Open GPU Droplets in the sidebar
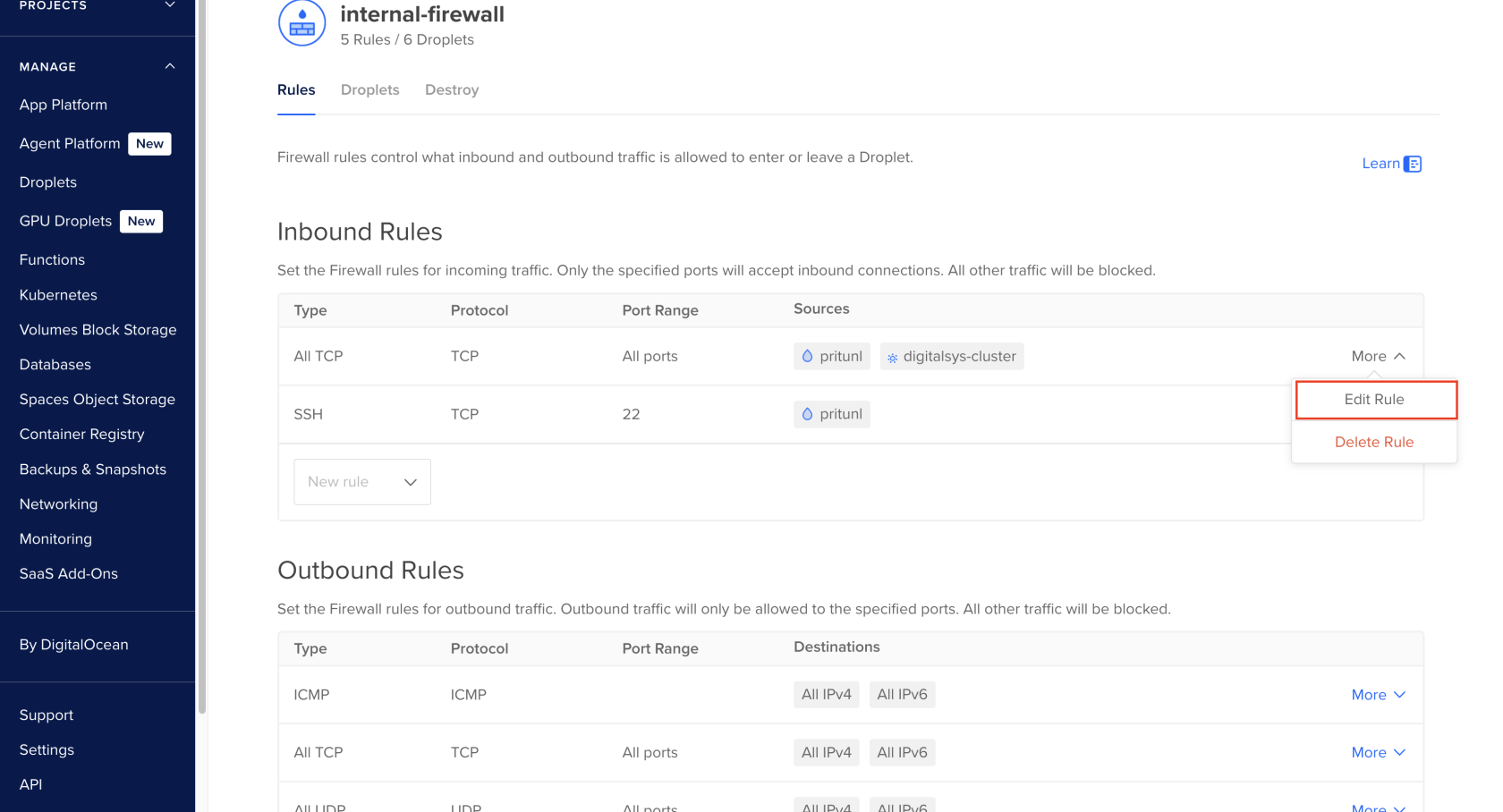Screen dimensions: 1503x812 point(65,221)
